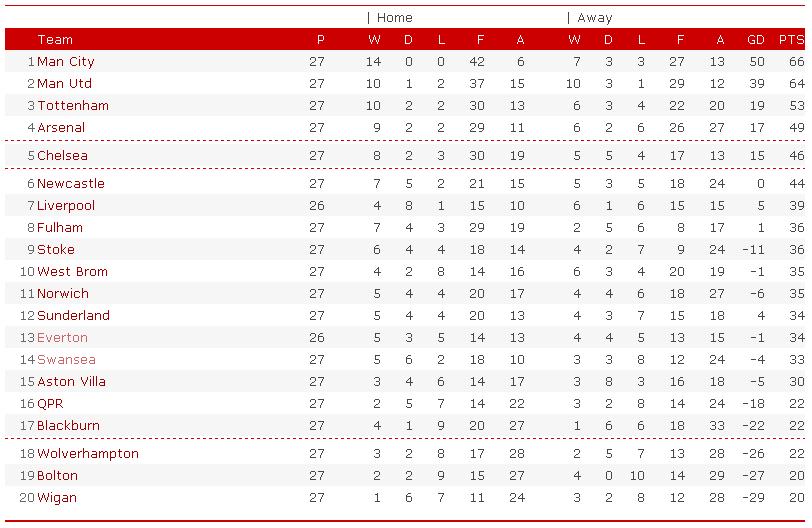812x528 pixels.
Task: Click the Chelsea team link
Action: 62,156
